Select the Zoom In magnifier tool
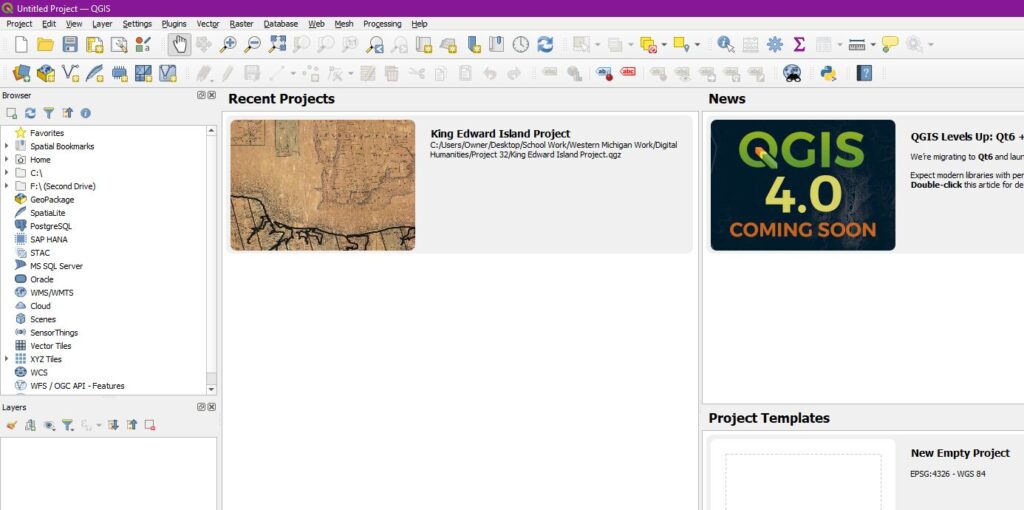The width and height of the screenshot is (1024, 510). [228, 44]
